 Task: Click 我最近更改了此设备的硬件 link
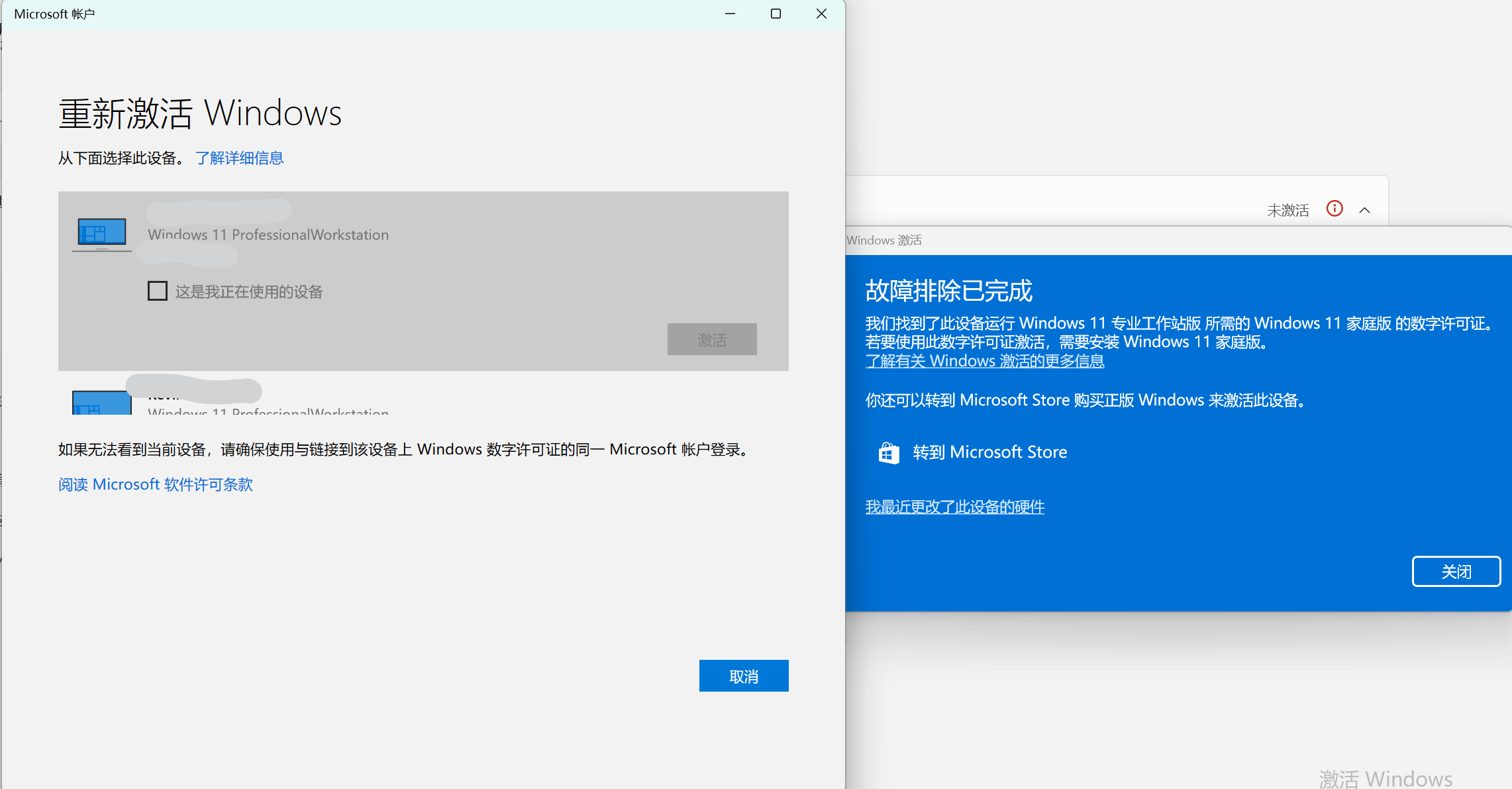pos(954,507)
